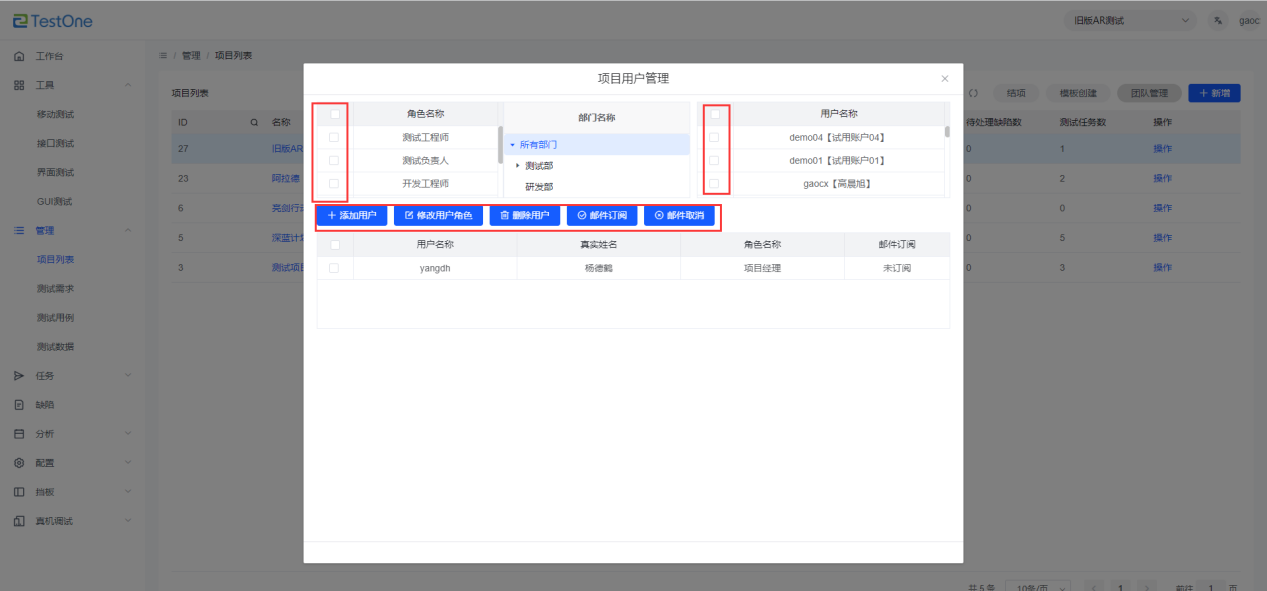Open the 旧版AR测试 project dropdown
This screenshot has width=1267, height=591.
[x=1129, y=20]
